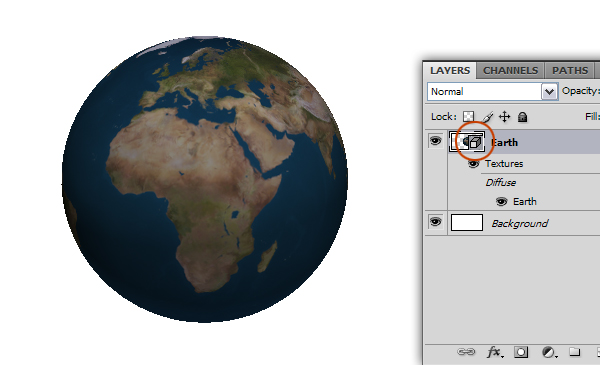This screenshot has height=365, width=600.
Task: Open the blend mode dropdown arrow
Action: [x=549, y=92]
